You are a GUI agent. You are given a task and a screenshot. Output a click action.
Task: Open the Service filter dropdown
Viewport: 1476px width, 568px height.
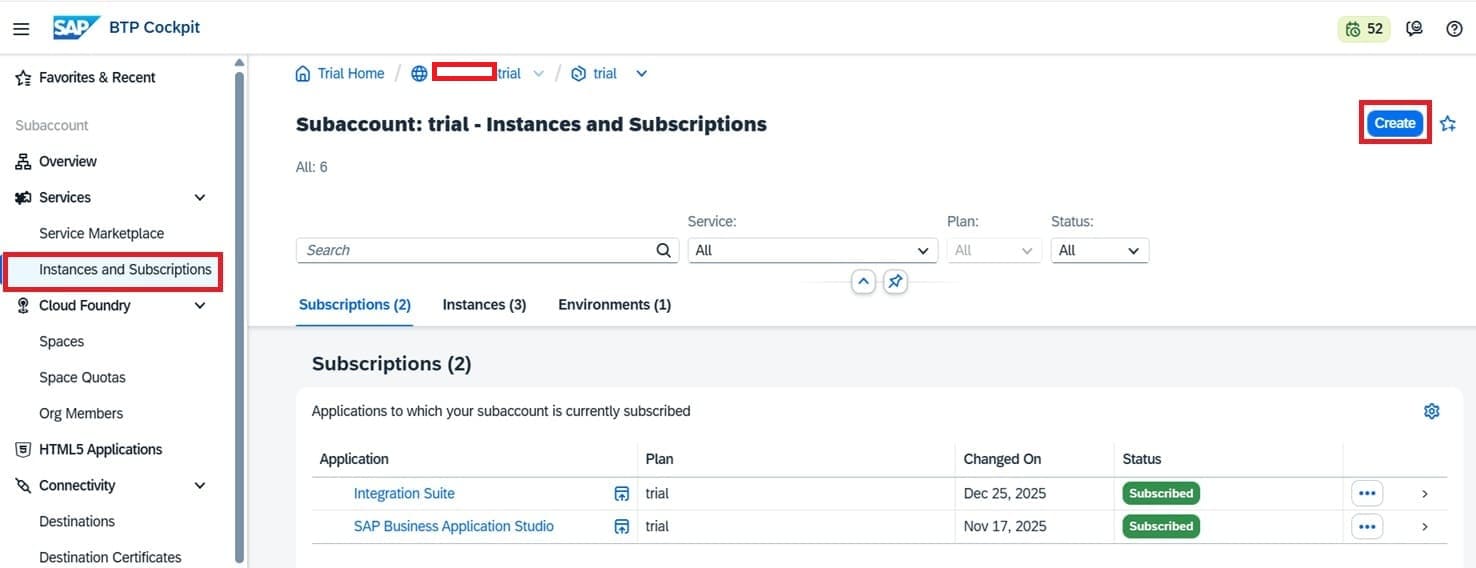point(812,251)
